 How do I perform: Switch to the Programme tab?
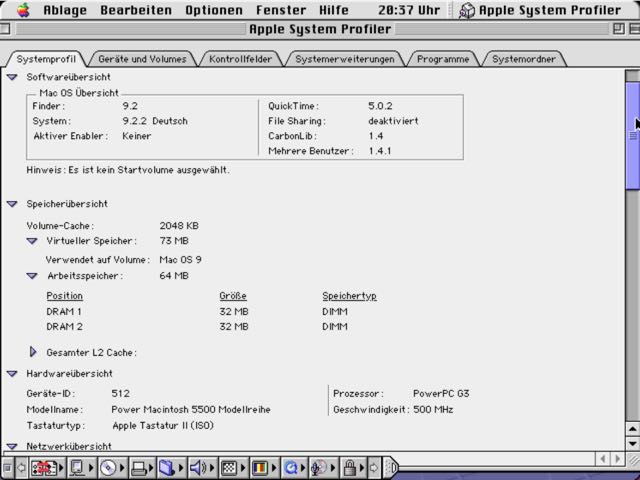pyautogui.click(x=443, y=59)
